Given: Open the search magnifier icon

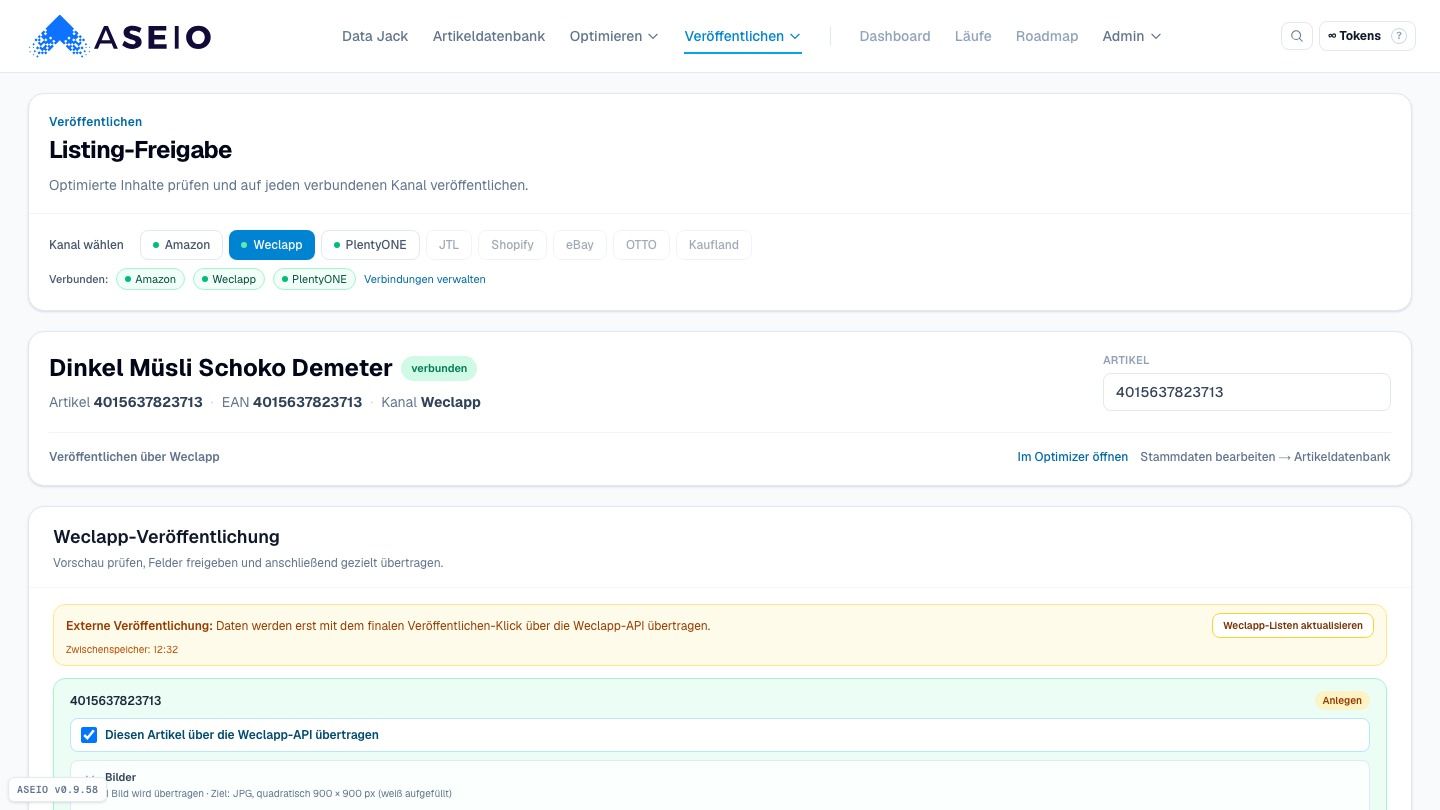Looking at the screenshot, I should 1297,36.
